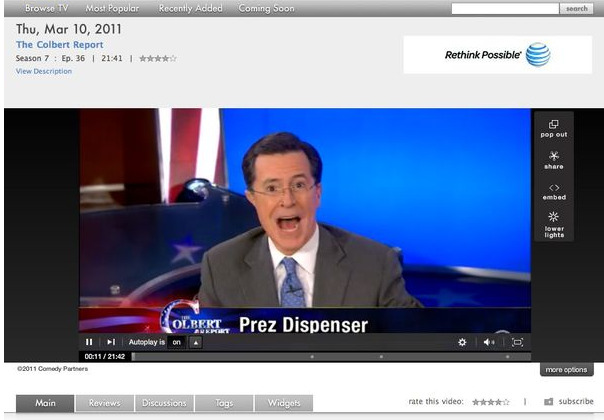Image resolution: width=604 pixels, height=420 pixels.
Task: Switch to the Discussions tab
Action: pos(164,403)
